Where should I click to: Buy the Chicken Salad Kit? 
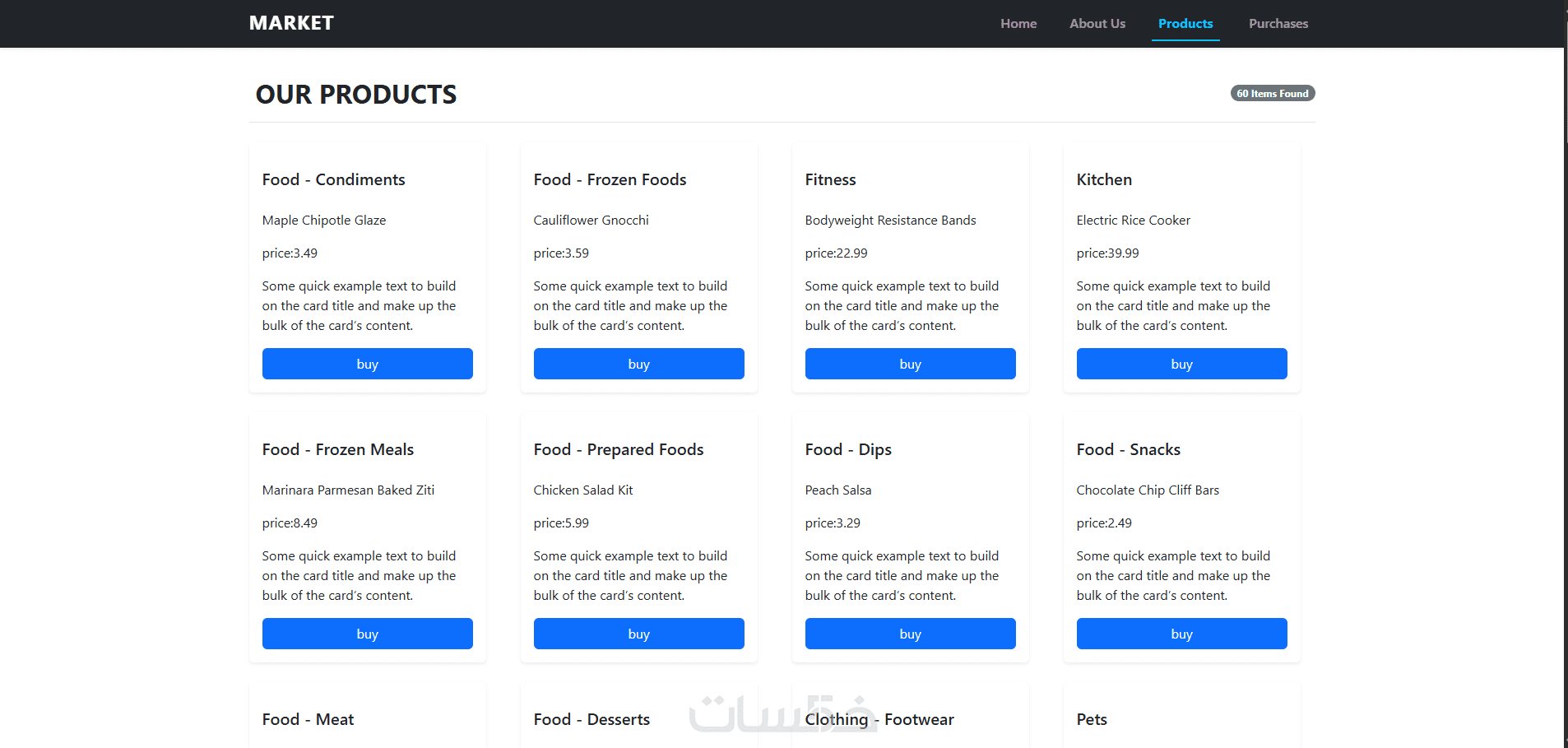click(x=638, y=634)
